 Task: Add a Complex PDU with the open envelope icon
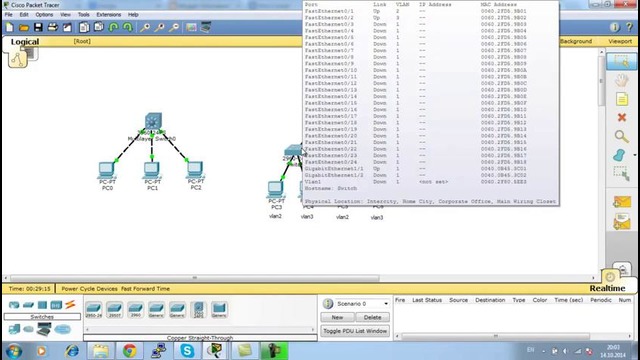622,222
